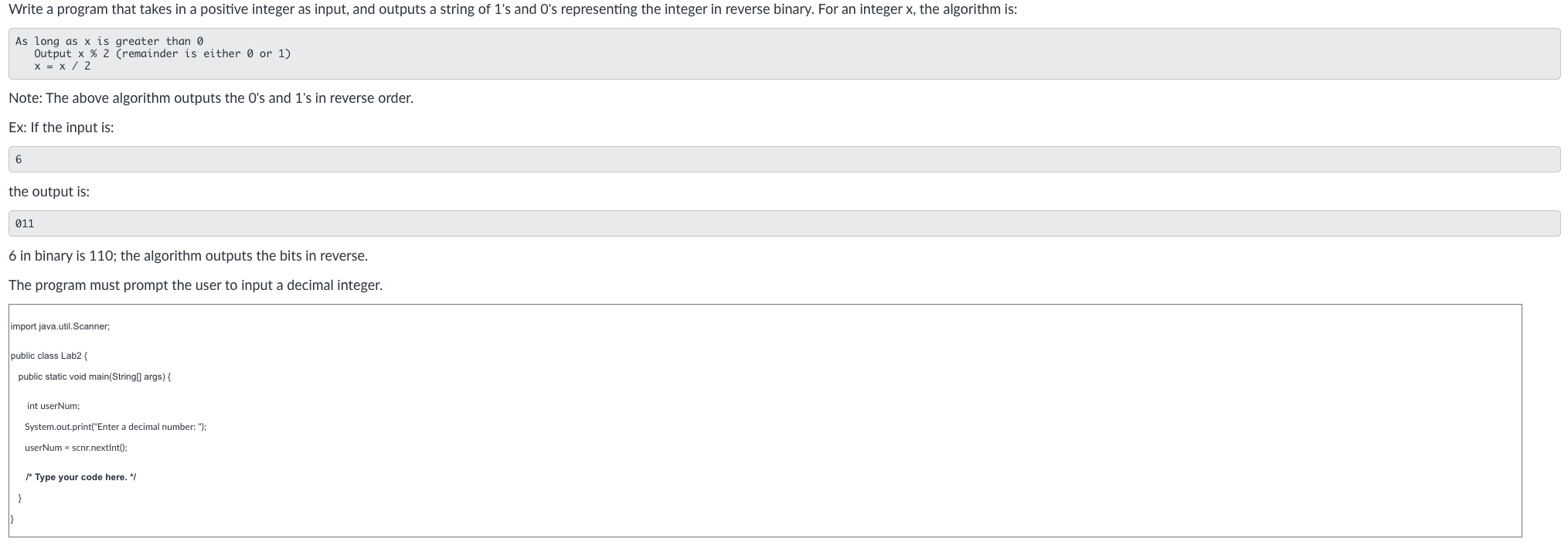Click the closing brace of the main method
The height and width of the screenshot is (549, 1568).
click(x=20, y=499)
